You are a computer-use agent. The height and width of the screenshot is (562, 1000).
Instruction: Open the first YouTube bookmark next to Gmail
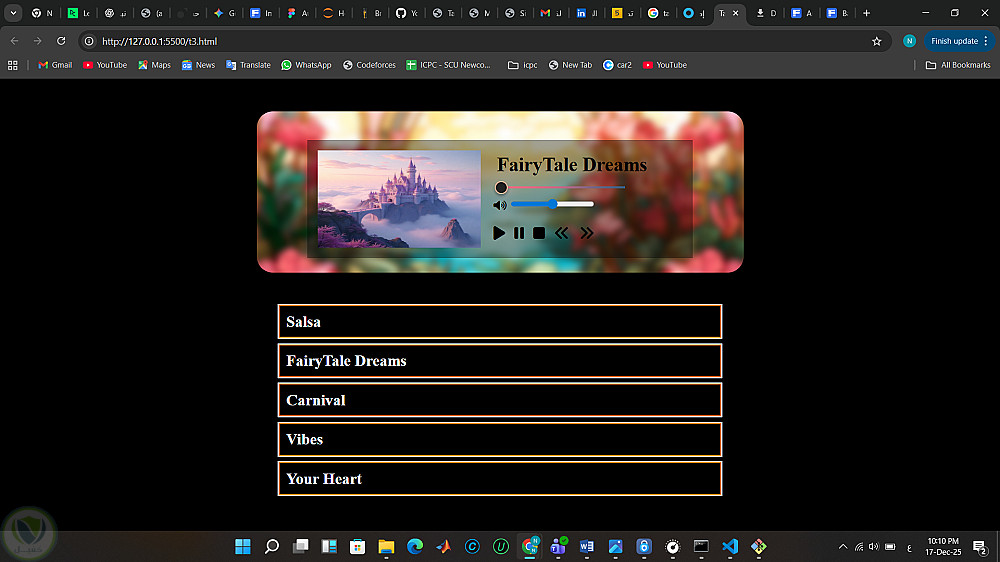point(105,65)
